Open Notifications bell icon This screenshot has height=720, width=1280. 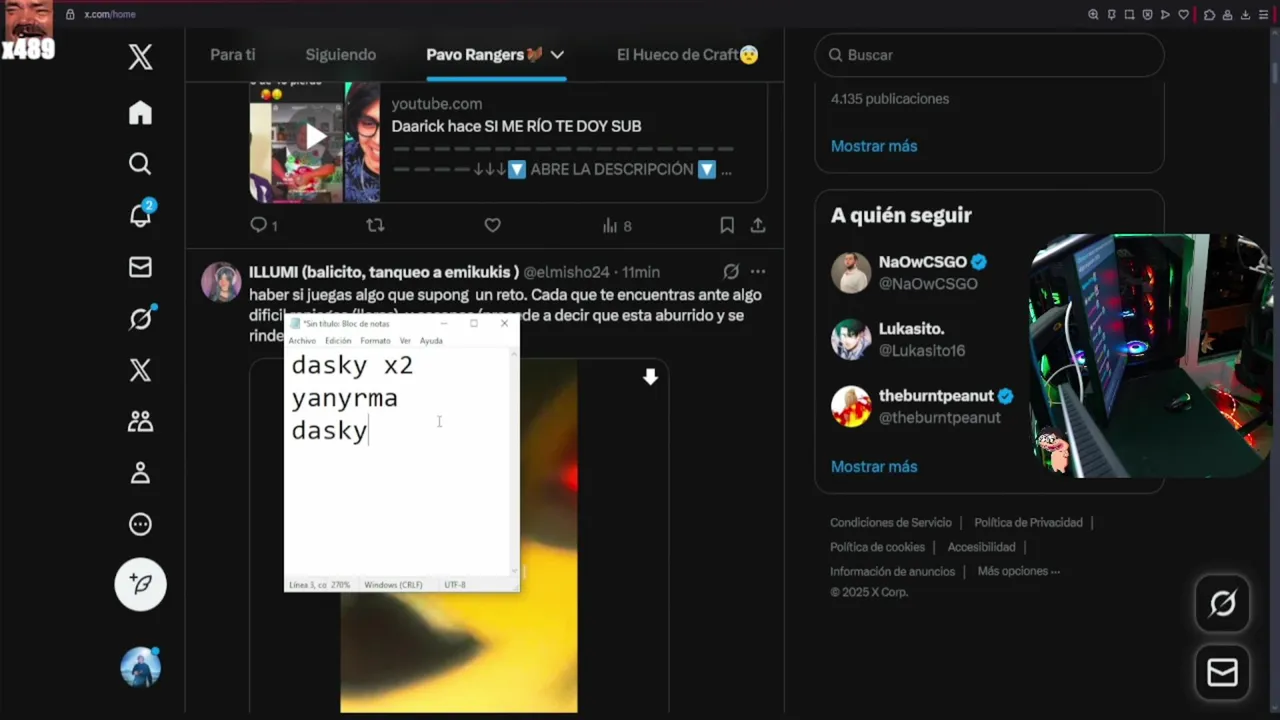[140, 214]
